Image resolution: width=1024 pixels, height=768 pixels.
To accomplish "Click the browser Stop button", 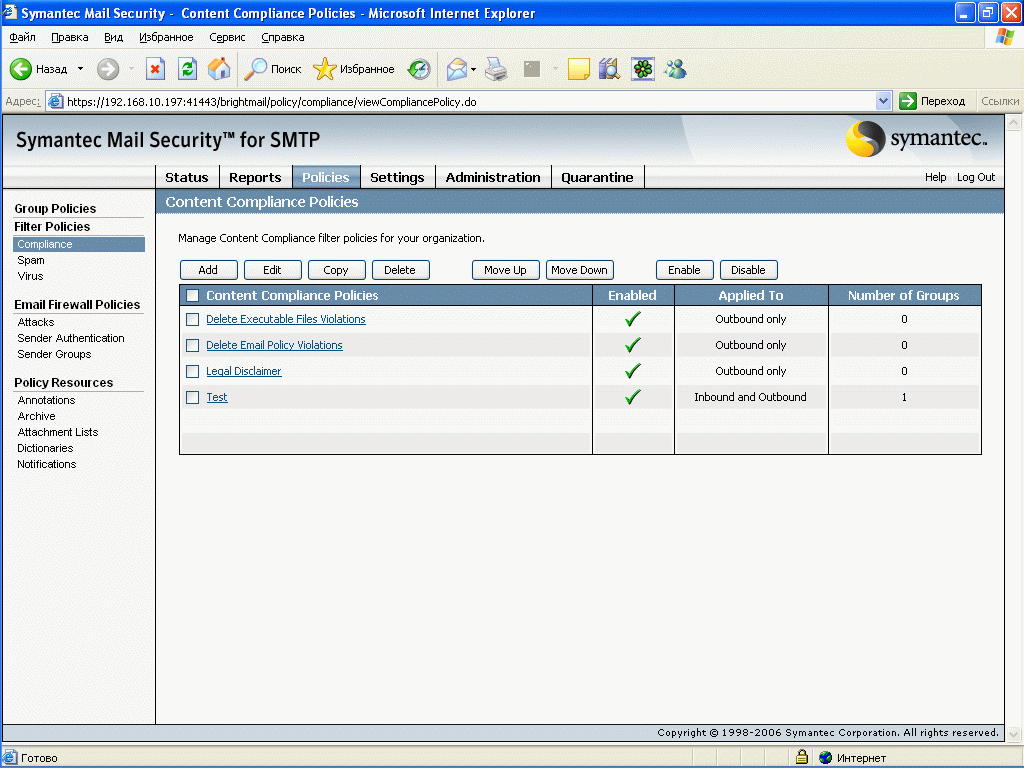I will [x=155, y=69].
